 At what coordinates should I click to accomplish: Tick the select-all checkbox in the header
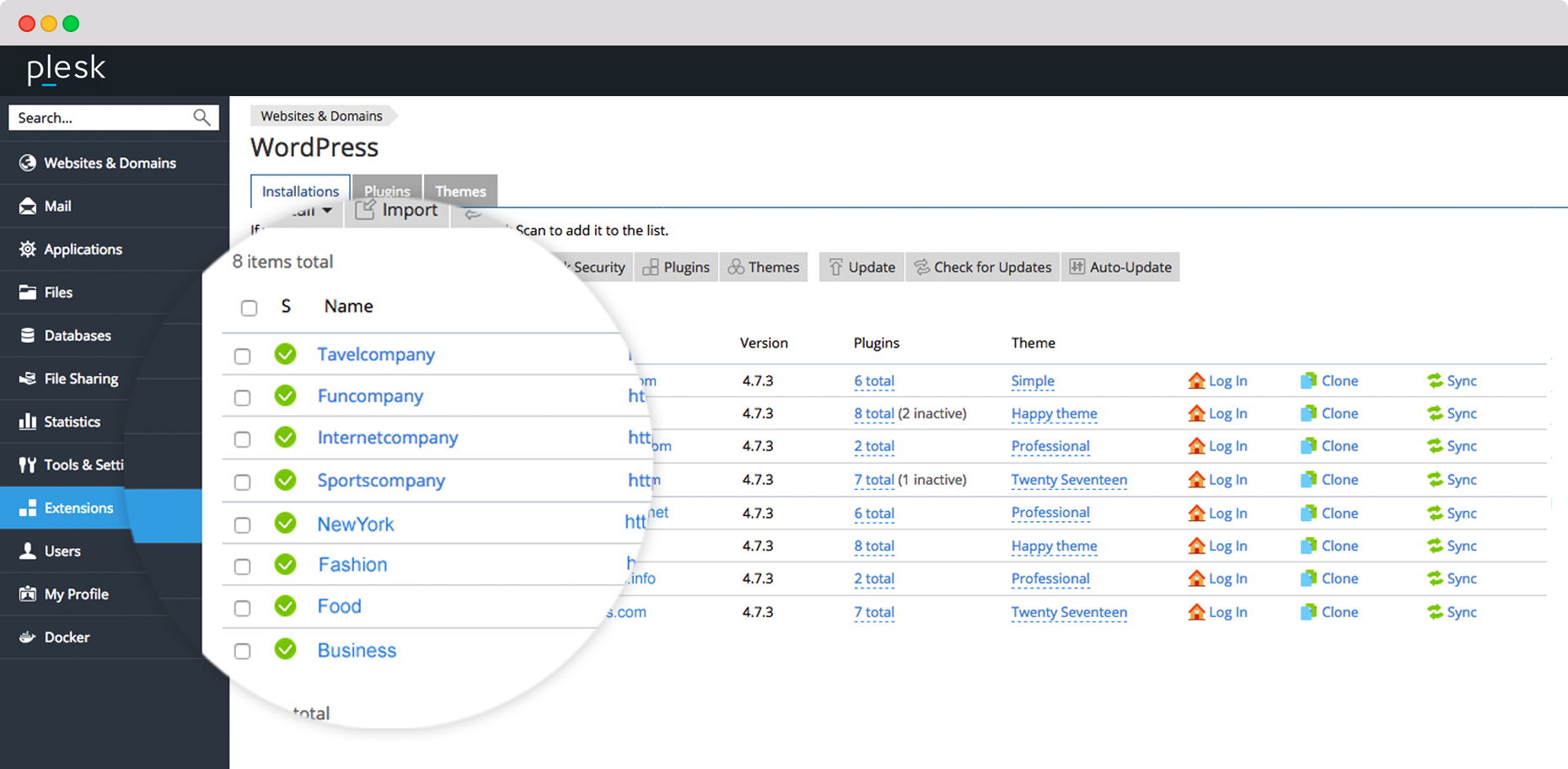coord(249,308)
